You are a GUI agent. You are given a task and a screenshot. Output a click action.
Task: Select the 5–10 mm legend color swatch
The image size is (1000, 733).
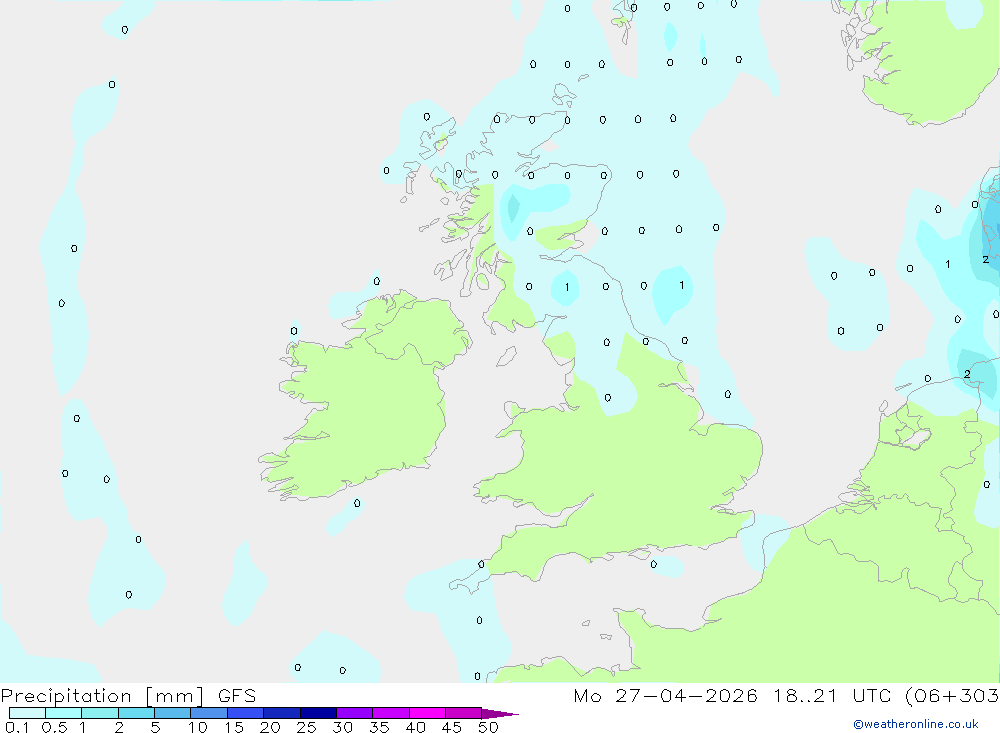point(173,713)
